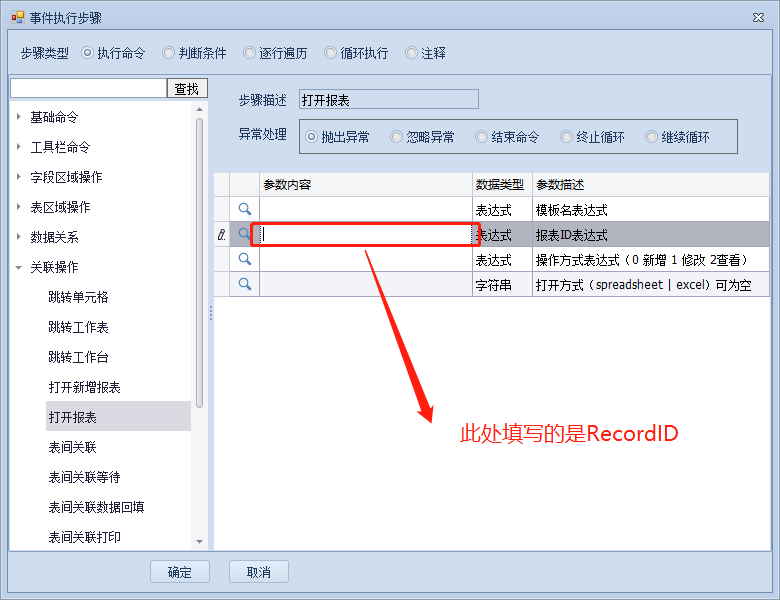This screenshot has width=780, height=600.
Task: Click the magnifier icon in the 模板名表达式 row
Action: click(x=244, y=209)
